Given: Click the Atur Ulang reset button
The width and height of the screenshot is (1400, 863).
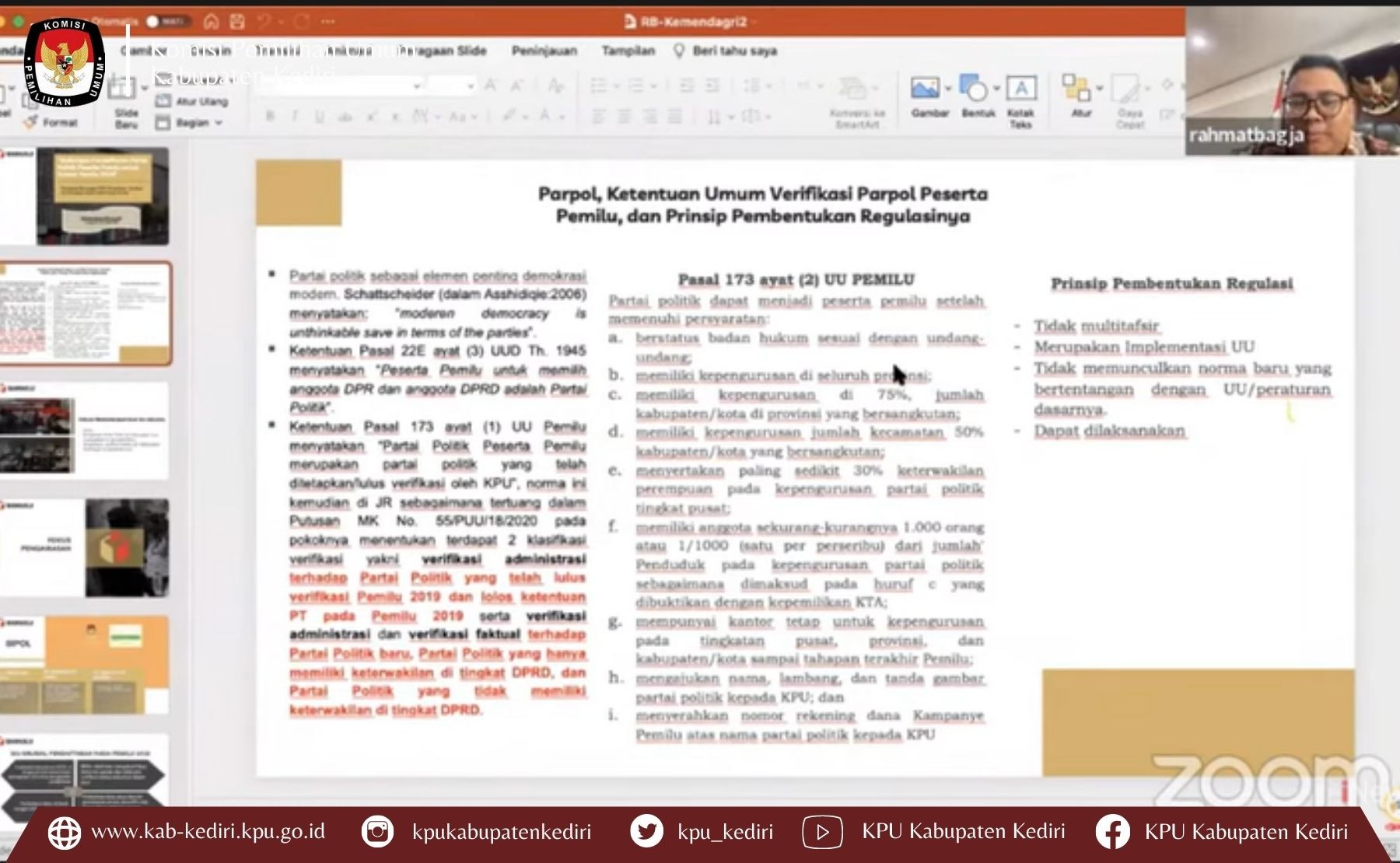Looking at the screenshot, I should (x=193, y=101).
